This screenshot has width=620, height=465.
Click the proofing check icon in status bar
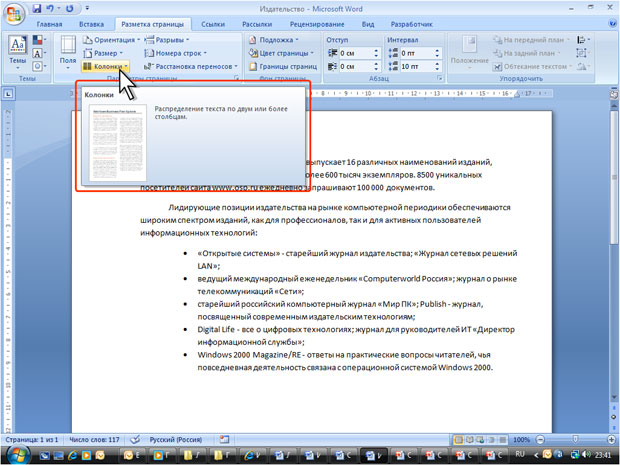click(x=135, y=440)
